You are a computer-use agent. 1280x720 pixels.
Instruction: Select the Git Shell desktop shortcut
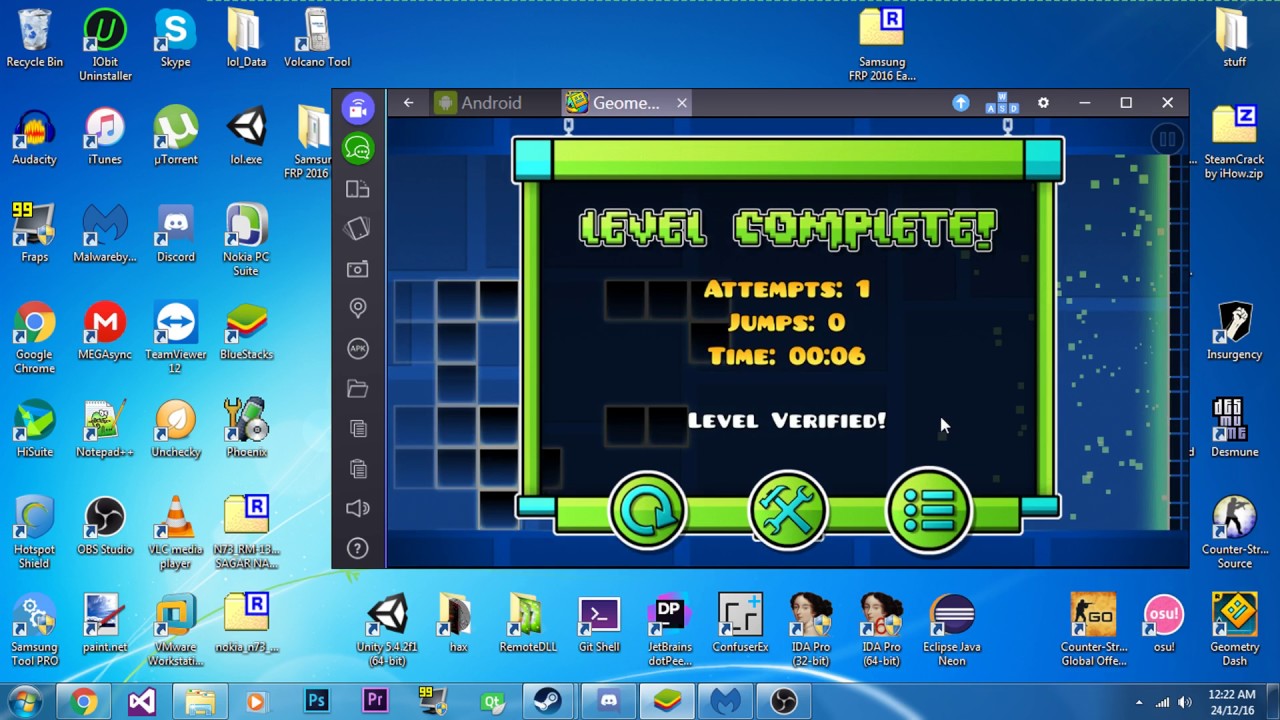pos(599,624)
